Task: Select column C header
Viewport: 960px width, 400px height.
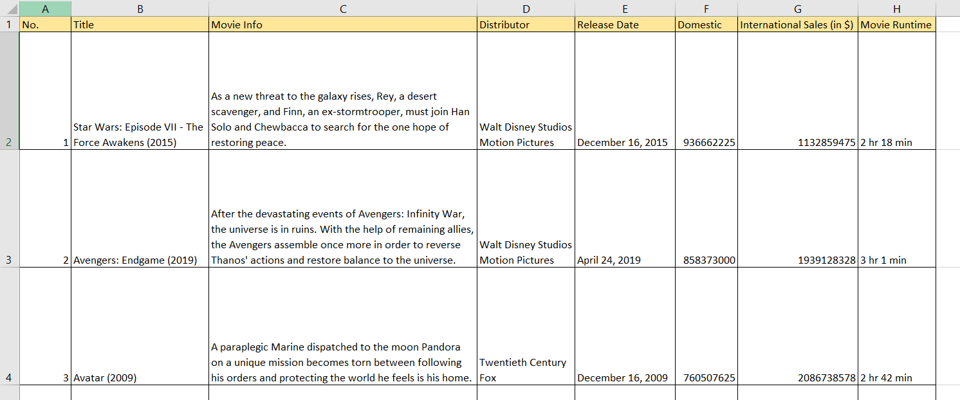Action: pyautogui.click(x=343, y=9)
